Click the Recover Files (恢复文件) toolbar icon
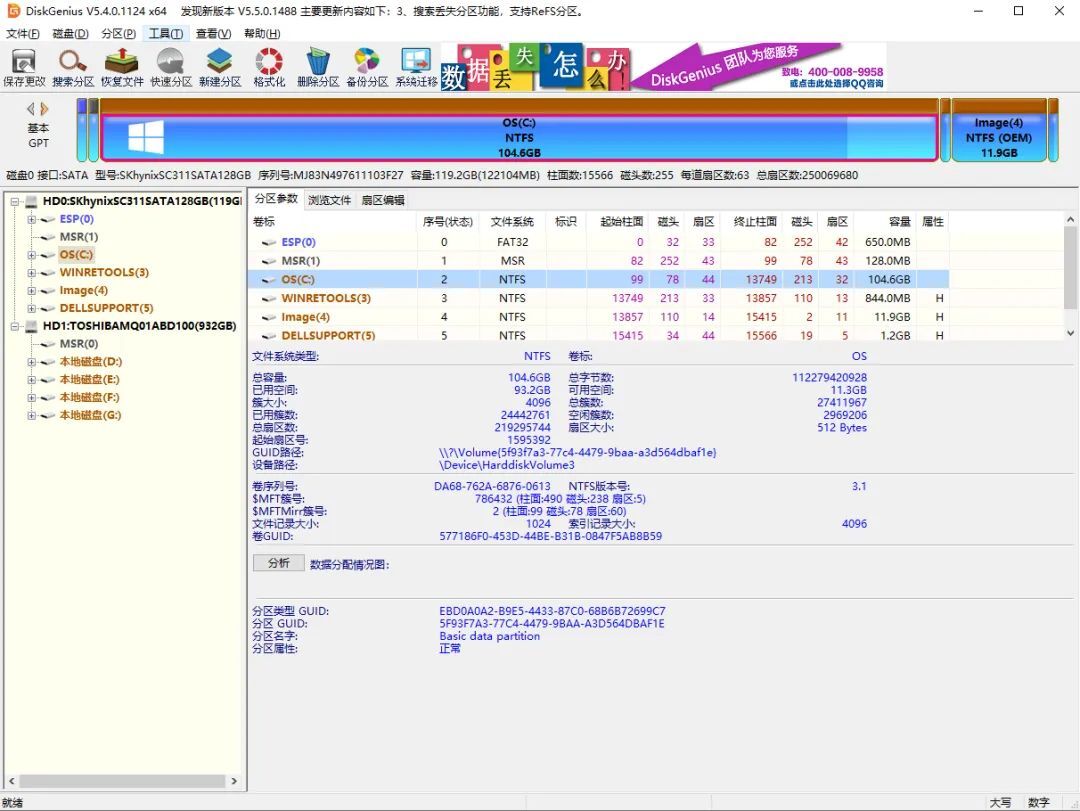Screen dimensions: 1080x811 pyautogui.click(x=122, y=67)
